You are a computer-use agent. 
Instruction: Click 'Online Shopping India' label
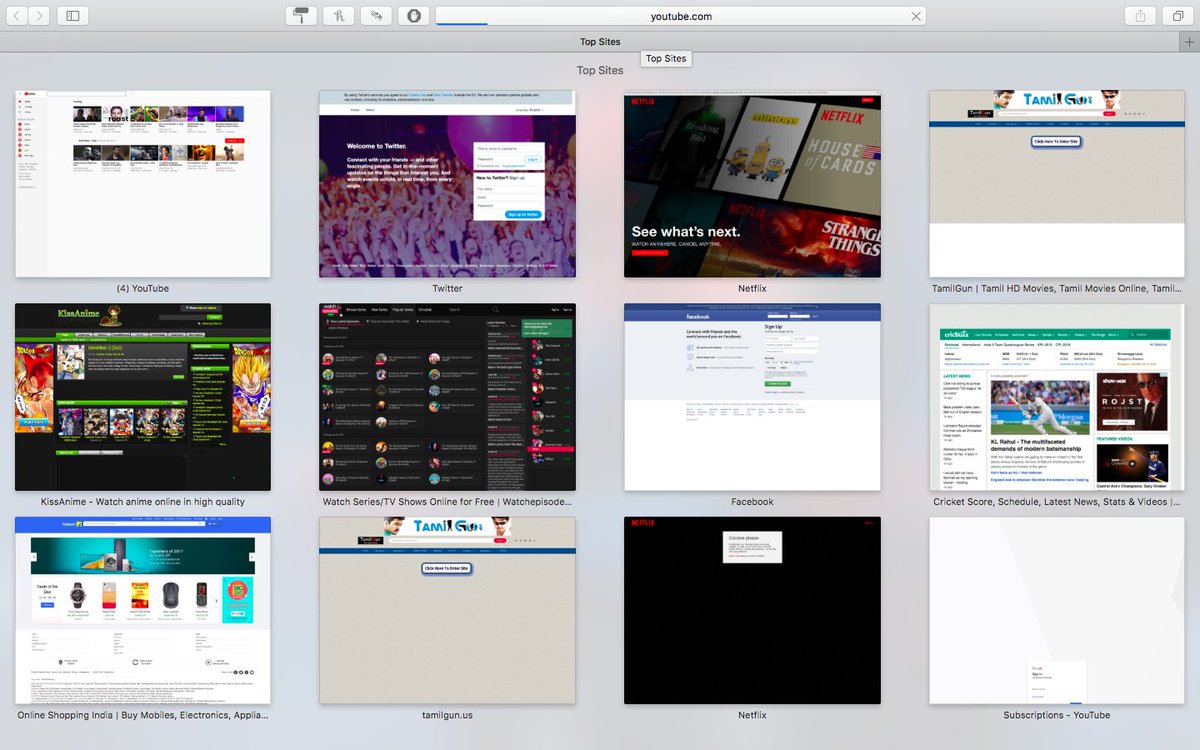[143, 715]
